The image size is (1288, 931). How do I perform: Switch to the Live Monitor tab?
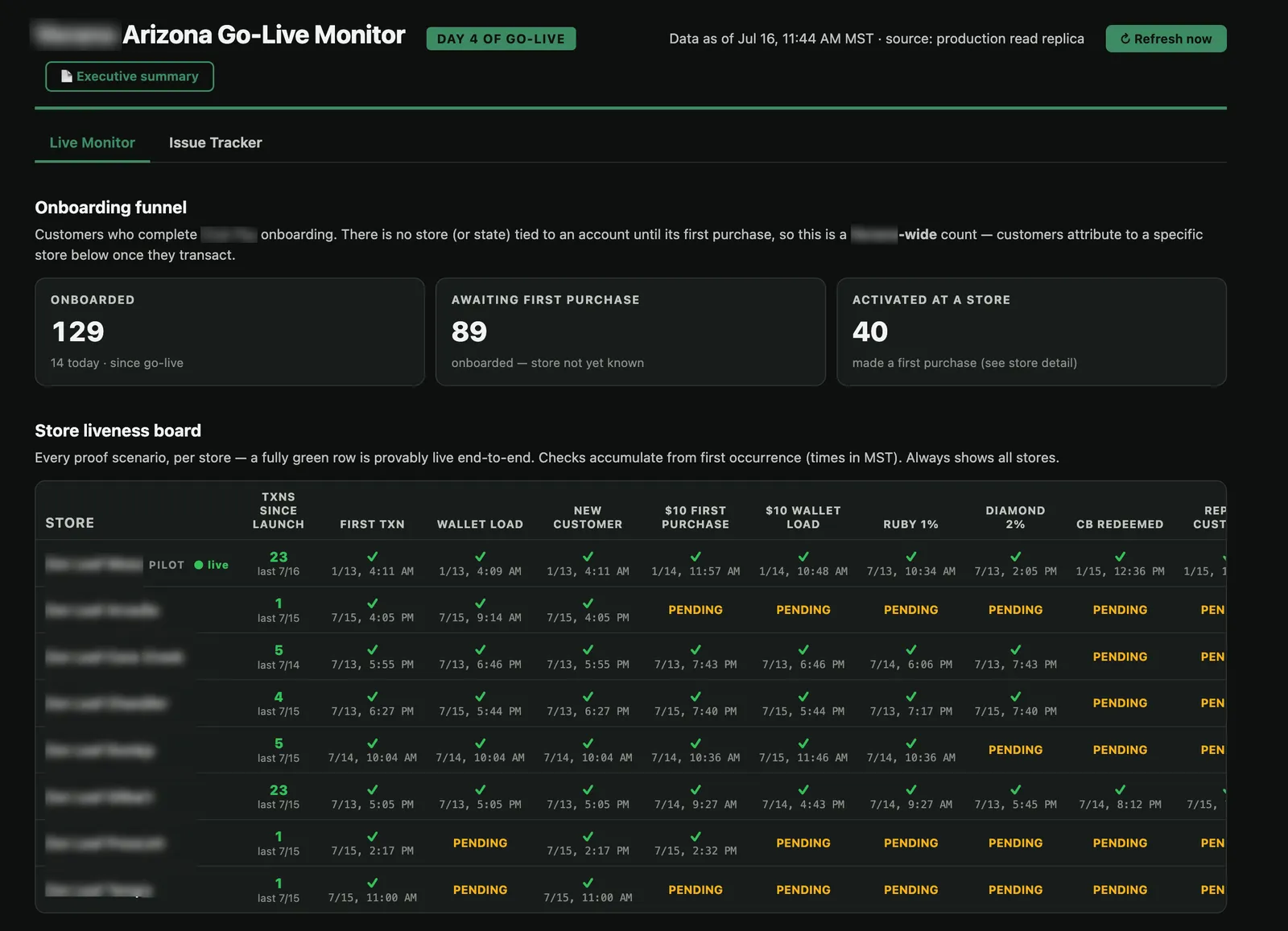(x=93, y=142)
